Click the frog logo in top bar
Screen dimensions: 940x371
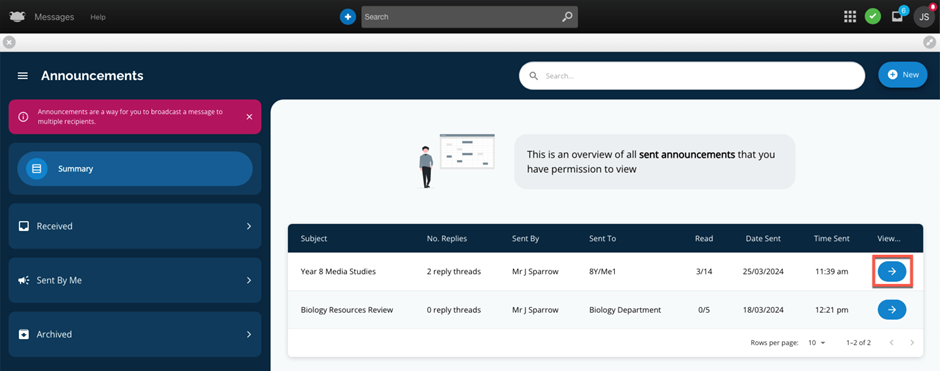(x=17, y=17)
